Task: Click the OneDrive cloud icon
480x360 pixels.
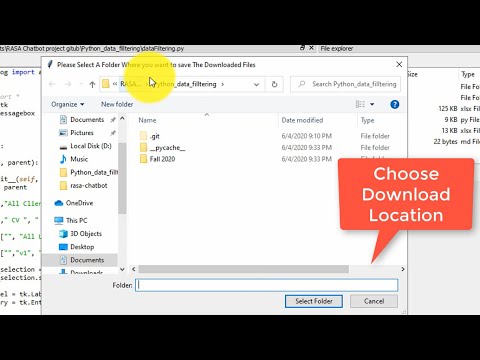Action: coord(59,203)
